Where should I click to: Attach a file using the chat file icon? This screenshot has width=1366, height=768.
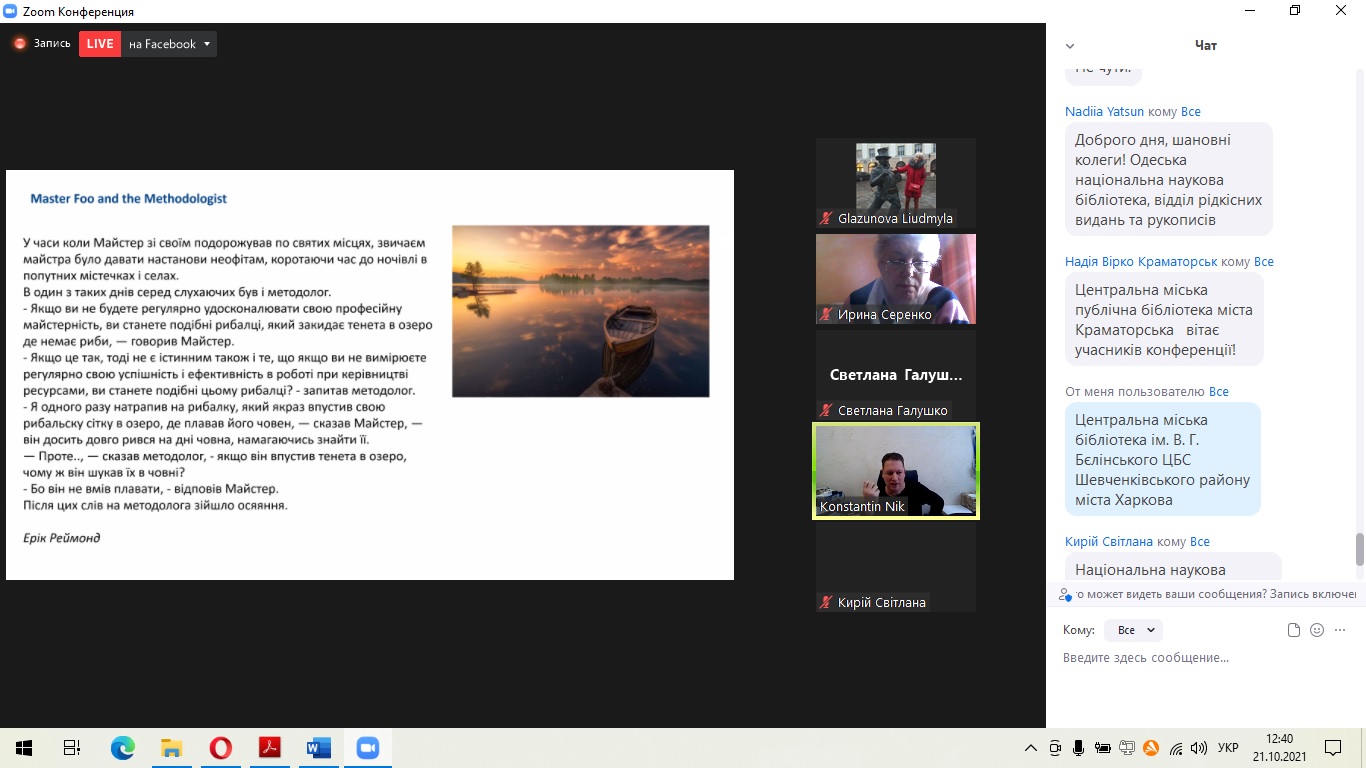pyautogui.click(x=1294, y=630)
